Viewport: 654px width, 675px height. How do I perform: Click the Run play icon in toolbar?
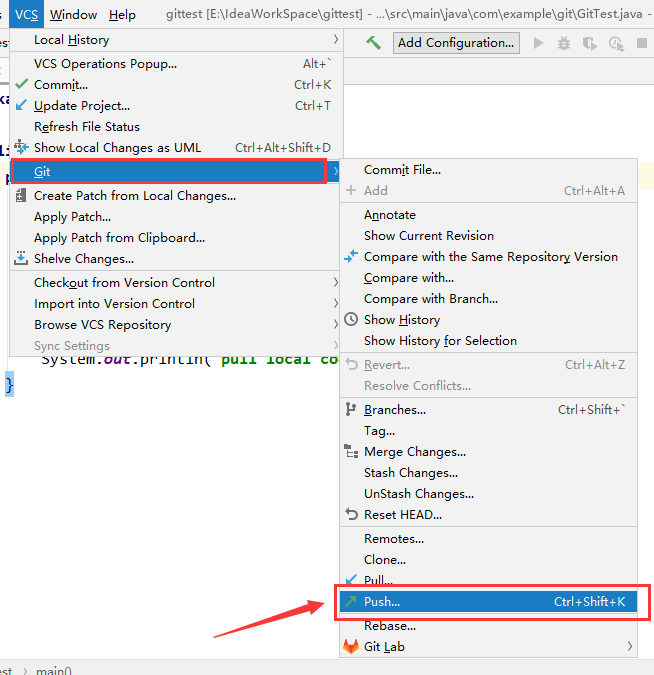coord(538,43)
